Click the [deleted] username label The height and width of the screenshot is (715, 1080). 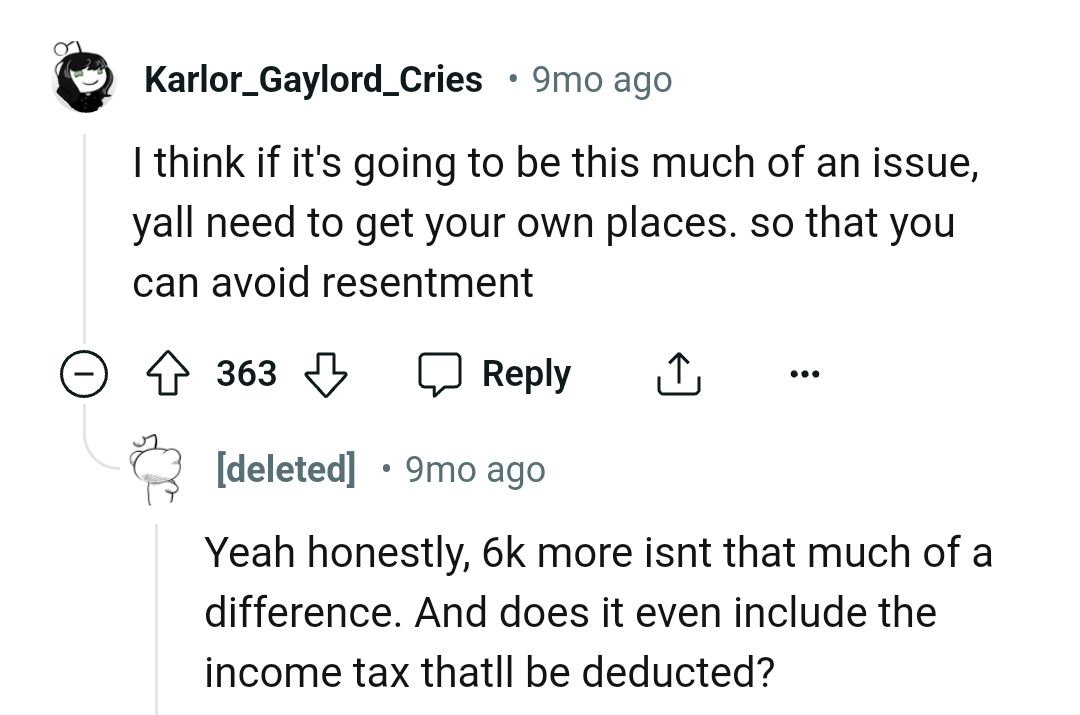[286, 468]
